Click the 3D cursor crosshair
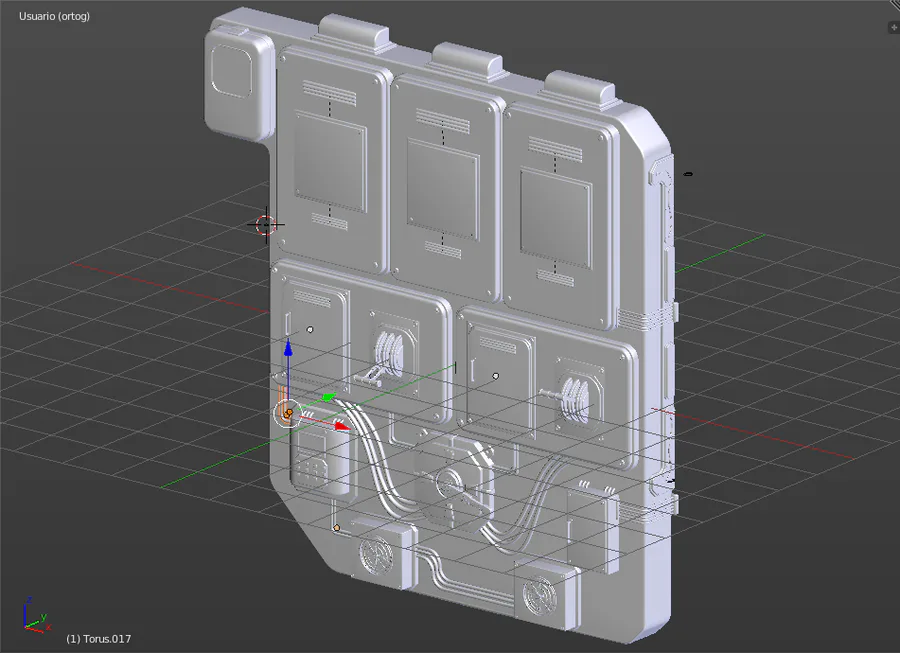Screen dimensions: 900x653 [266, 225]
